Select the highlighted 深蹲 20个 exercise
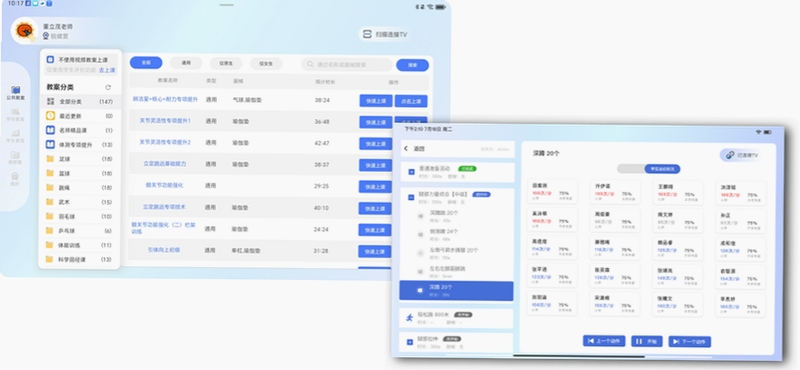Viewport: 800px width, 370px height. click(x=457, y=290)
